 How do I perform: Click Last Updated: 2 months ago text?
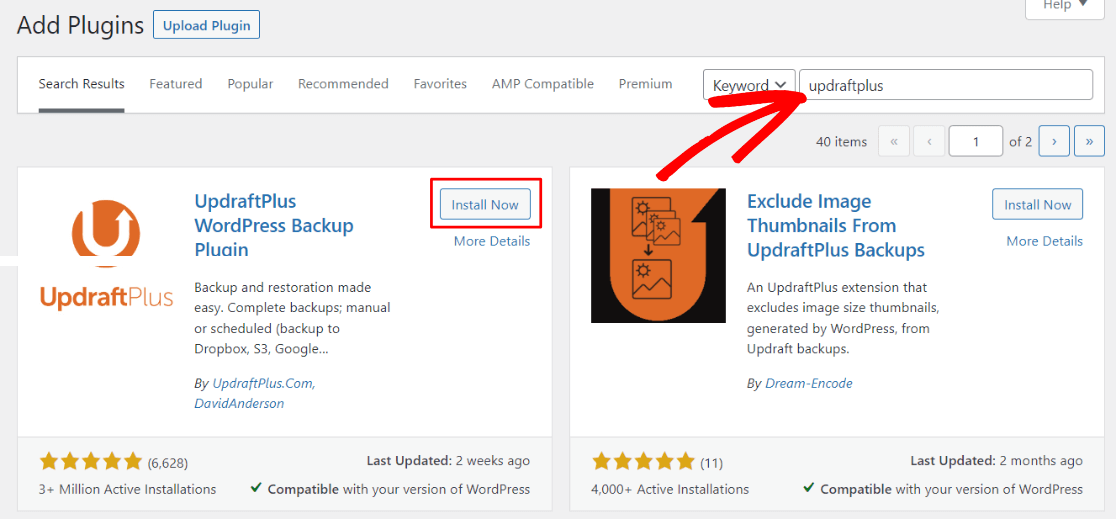pos(996,461)
